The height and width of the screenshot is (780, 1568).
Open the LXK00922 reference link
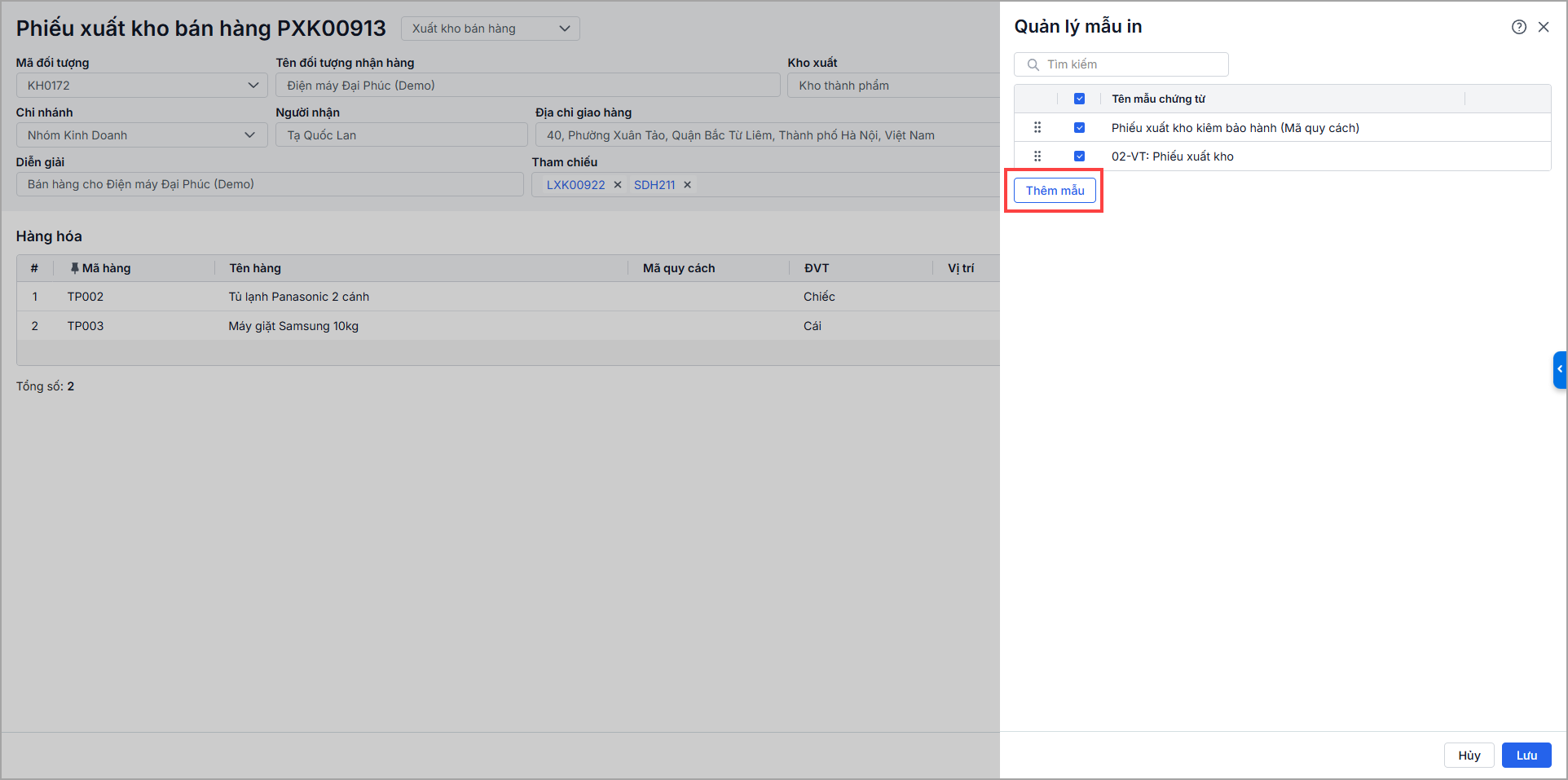(575, 185)
